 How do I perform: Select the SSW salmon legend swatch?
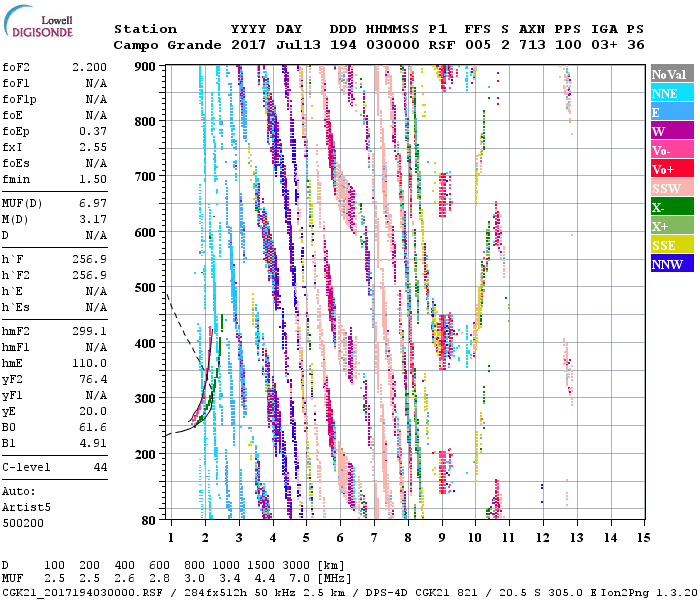672,188
